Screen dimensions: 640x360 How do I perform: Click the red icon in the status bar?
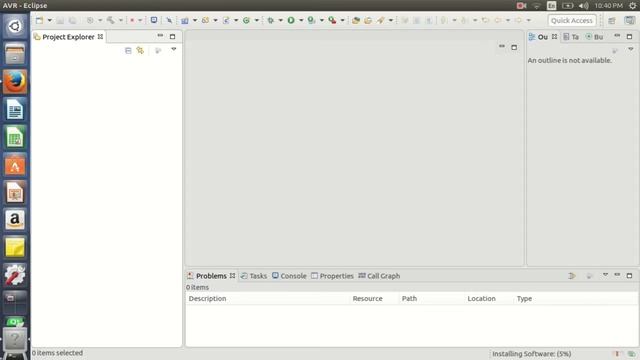pyautogui.click(x=617, y=353)
